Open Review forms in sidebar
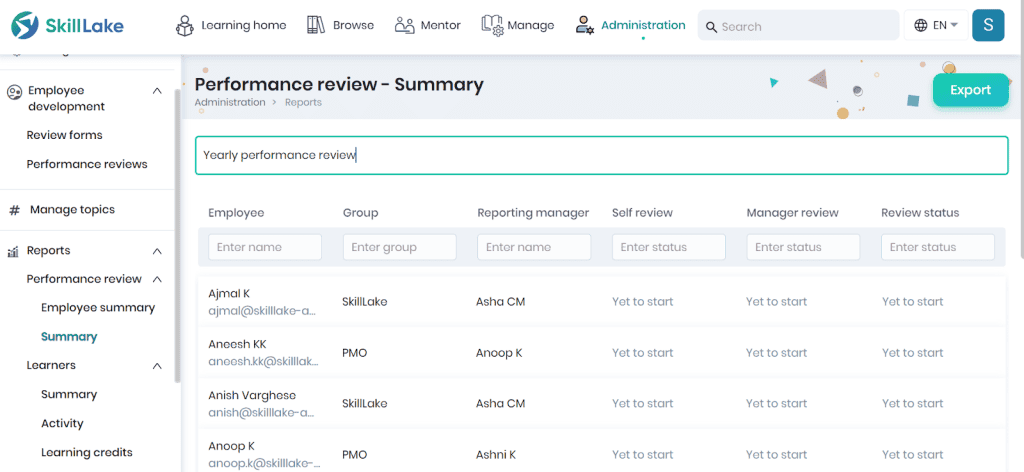This screenshot has width=1024, height=472. [x=65, y=135]
